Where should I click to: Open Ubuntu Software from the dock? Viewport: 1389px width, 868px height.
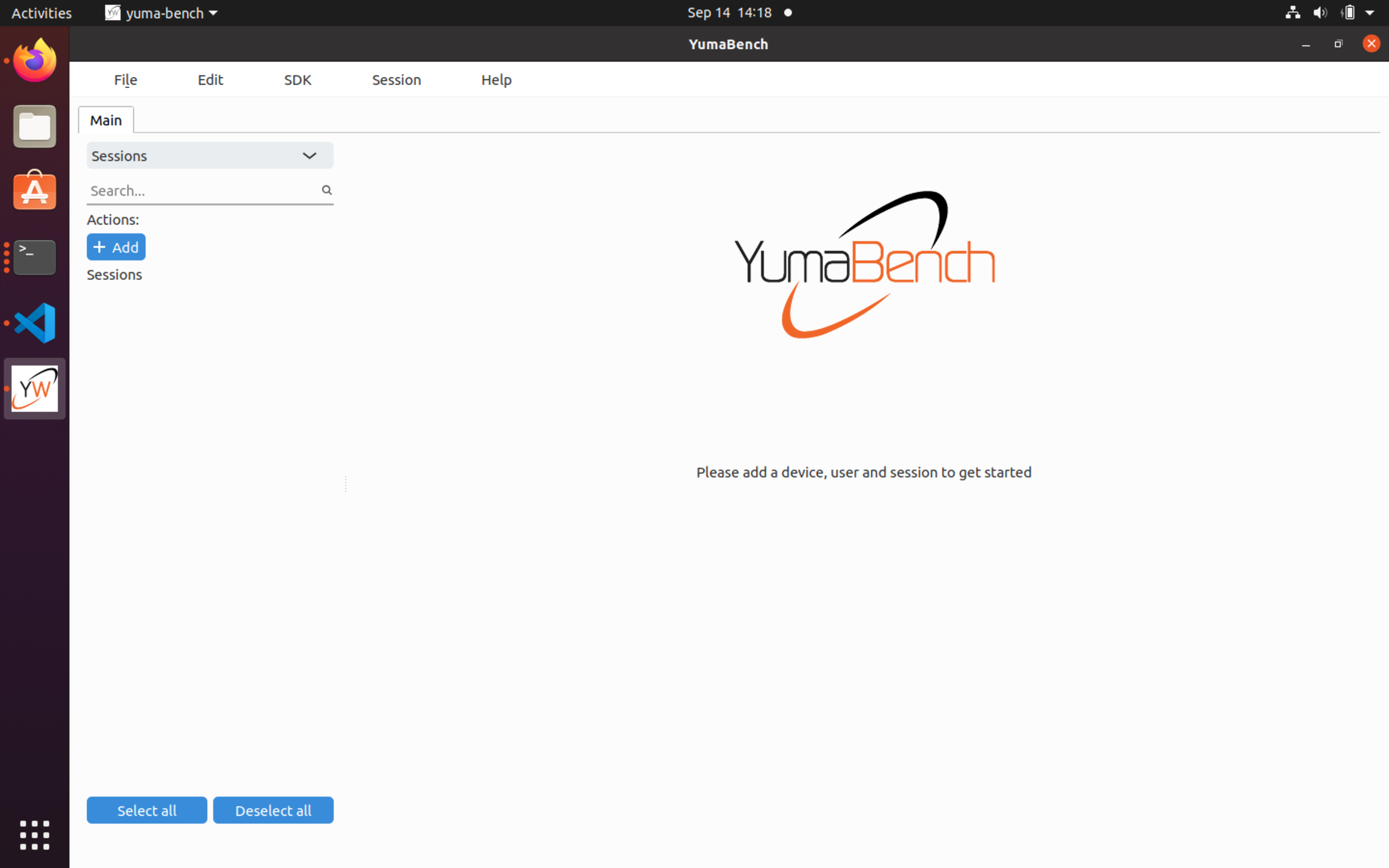34,190
